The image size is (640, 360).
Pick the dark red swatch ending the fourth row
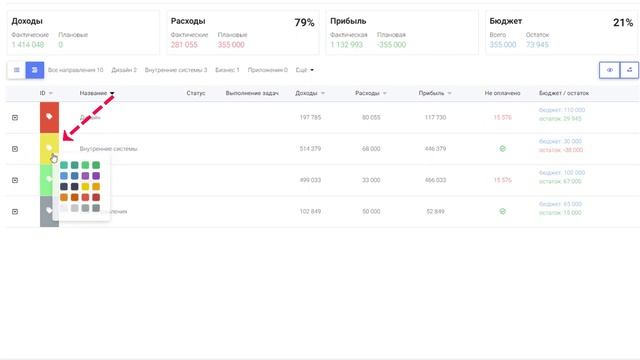tap(96, 198)
